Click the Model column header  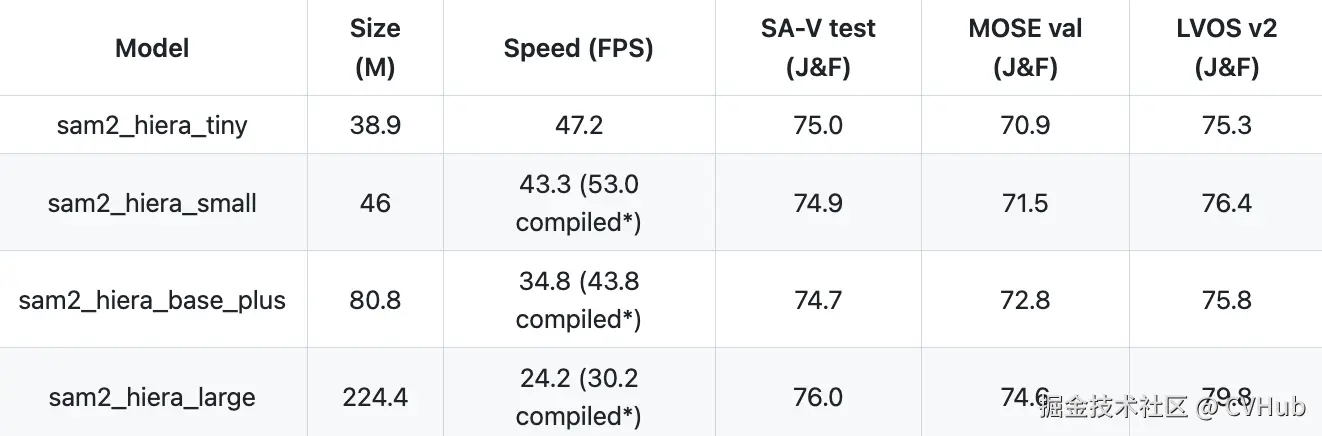tap(152, 48)
